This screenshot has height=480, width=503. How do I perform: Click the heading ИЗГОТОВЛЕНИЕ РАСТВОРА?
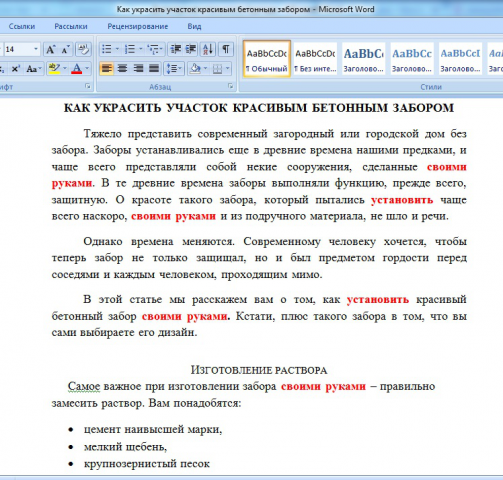(259, 370)
